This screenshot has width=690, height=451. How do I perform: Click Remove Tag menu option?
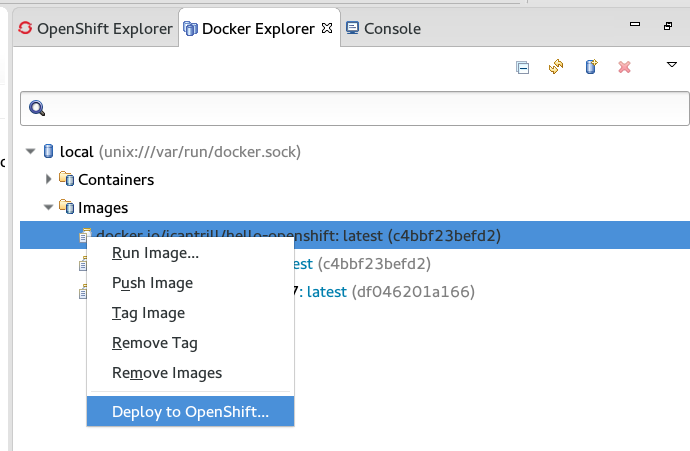(154, 343)
